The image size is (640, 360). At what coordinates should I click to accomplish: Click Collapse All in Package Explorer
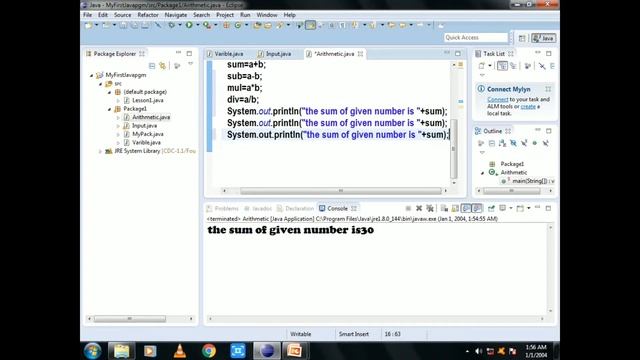click(152, 66)
